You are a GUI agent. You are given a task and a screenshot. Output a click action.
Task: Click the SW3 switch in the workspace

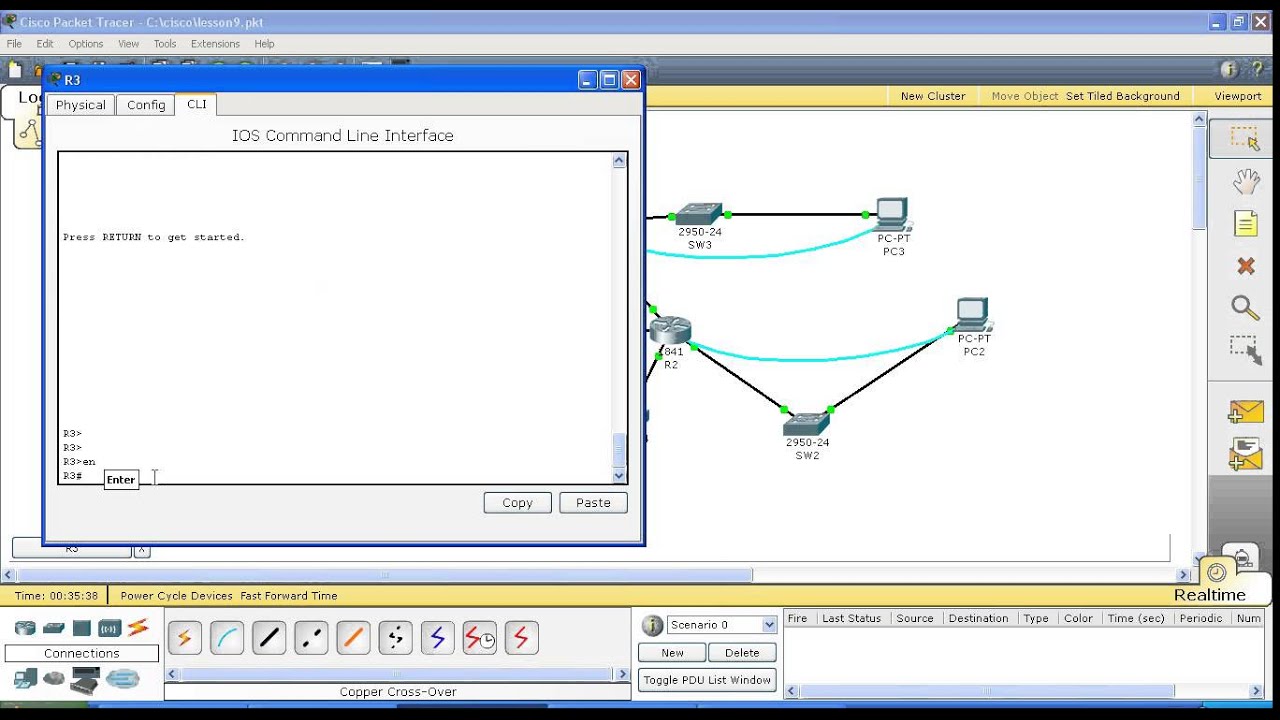(699, 214)
